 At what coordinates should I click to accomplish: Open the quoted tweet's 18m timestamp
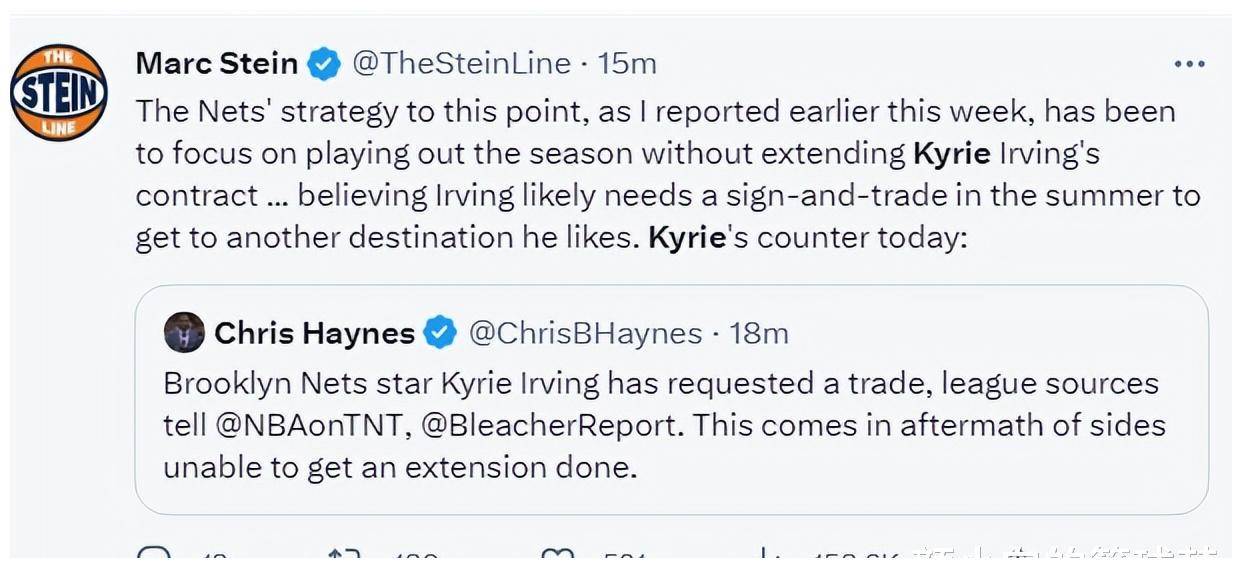pyautogui.click(x=760, y=333)
